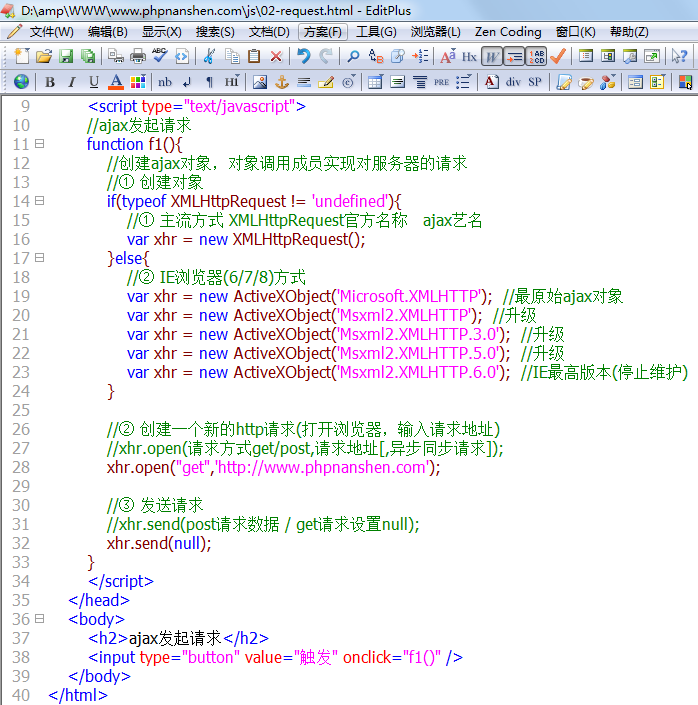The height and width of the screenshot is (705, 698).
Task: Open the Zen Coding menu
Action: click(x=508, y=32)
